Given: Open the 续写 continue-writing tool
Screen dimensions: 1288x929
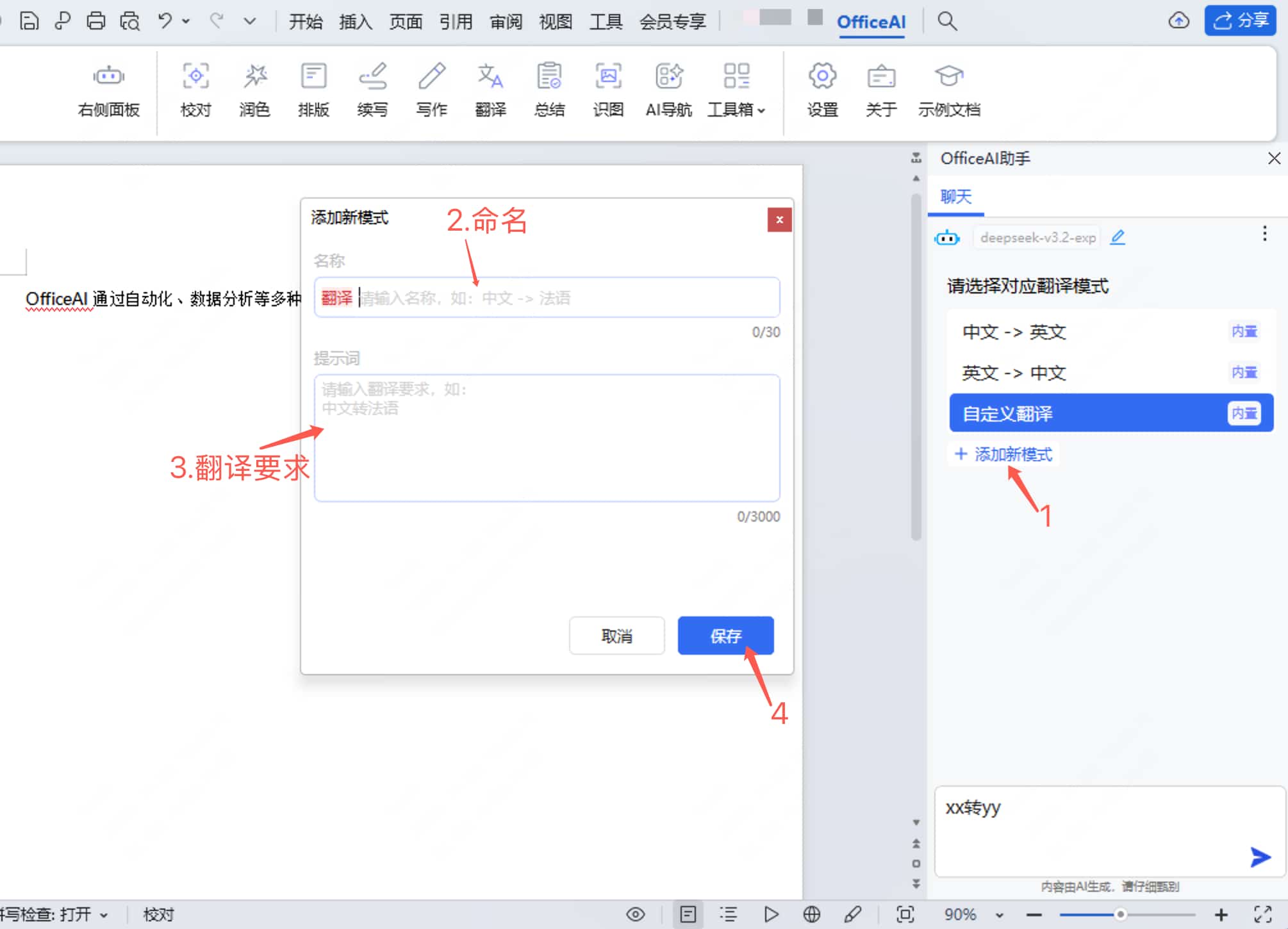Looking at the screenshot, I should click(x=372, y=90).
